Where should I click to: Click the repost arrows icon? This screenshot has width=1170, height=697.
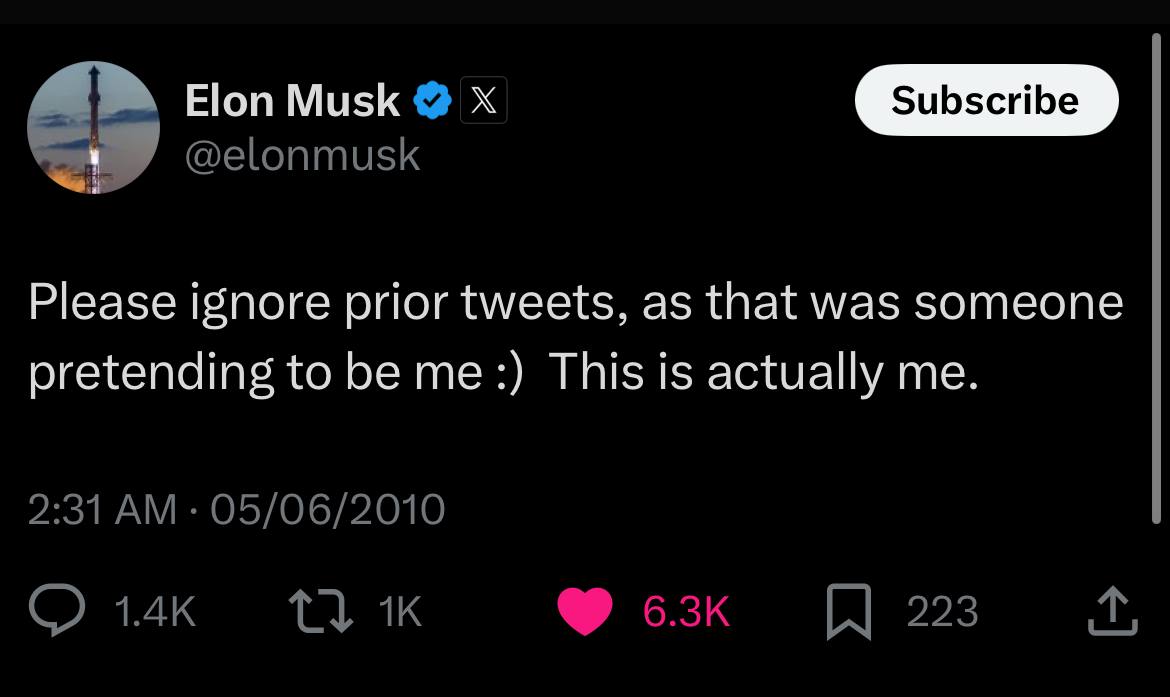coord(321,611)
